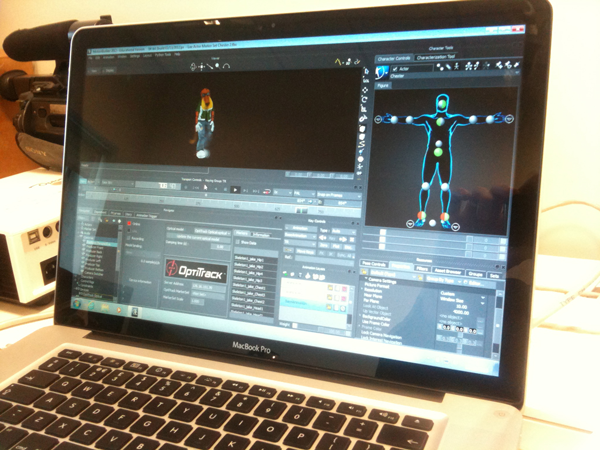
Task: Click the yellow curve icon at viewer top-right
Action: pyautogui.click(x=338, y=61)
